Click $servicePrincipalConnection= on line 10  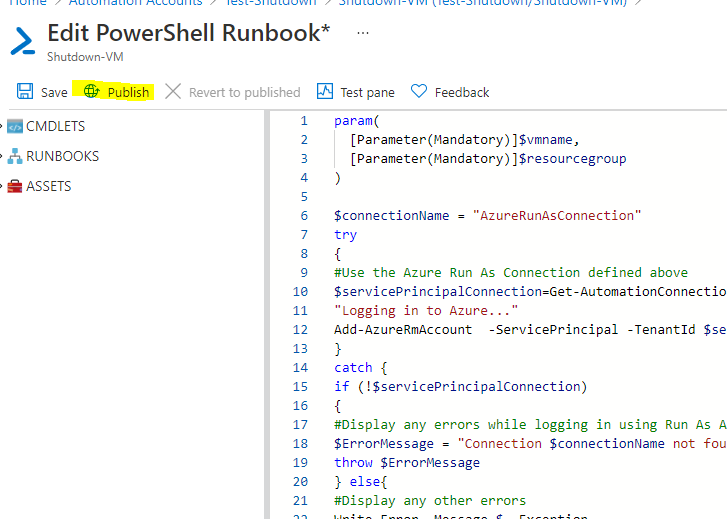click(441, 292)
